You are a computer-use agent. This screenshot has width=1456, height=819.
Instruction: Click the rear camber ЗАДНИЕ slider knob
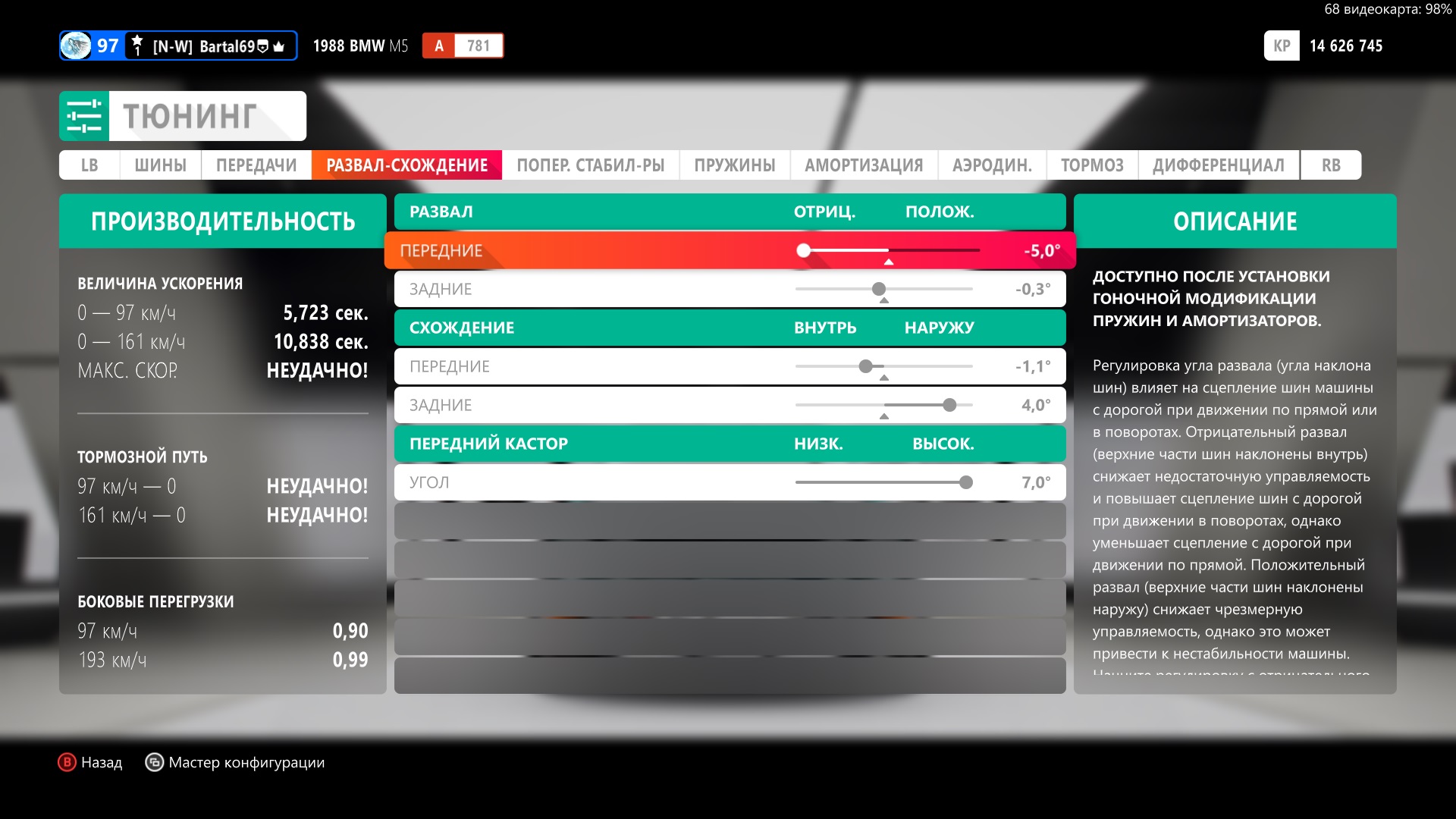point(879,289)
